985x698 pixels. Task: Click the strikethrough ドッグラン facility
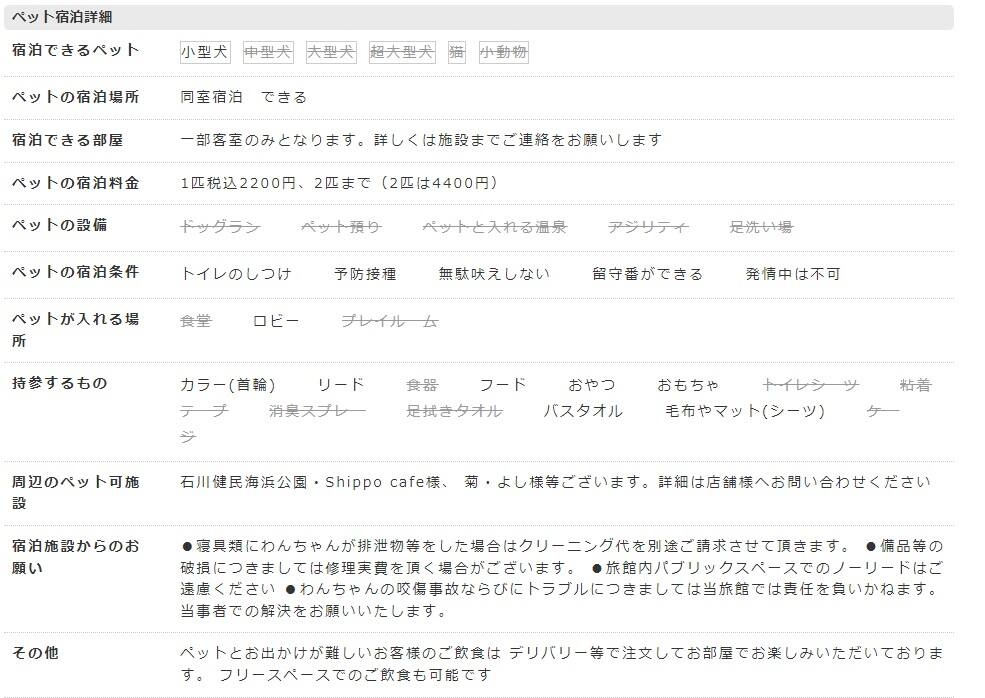click(x=220, y=227)
